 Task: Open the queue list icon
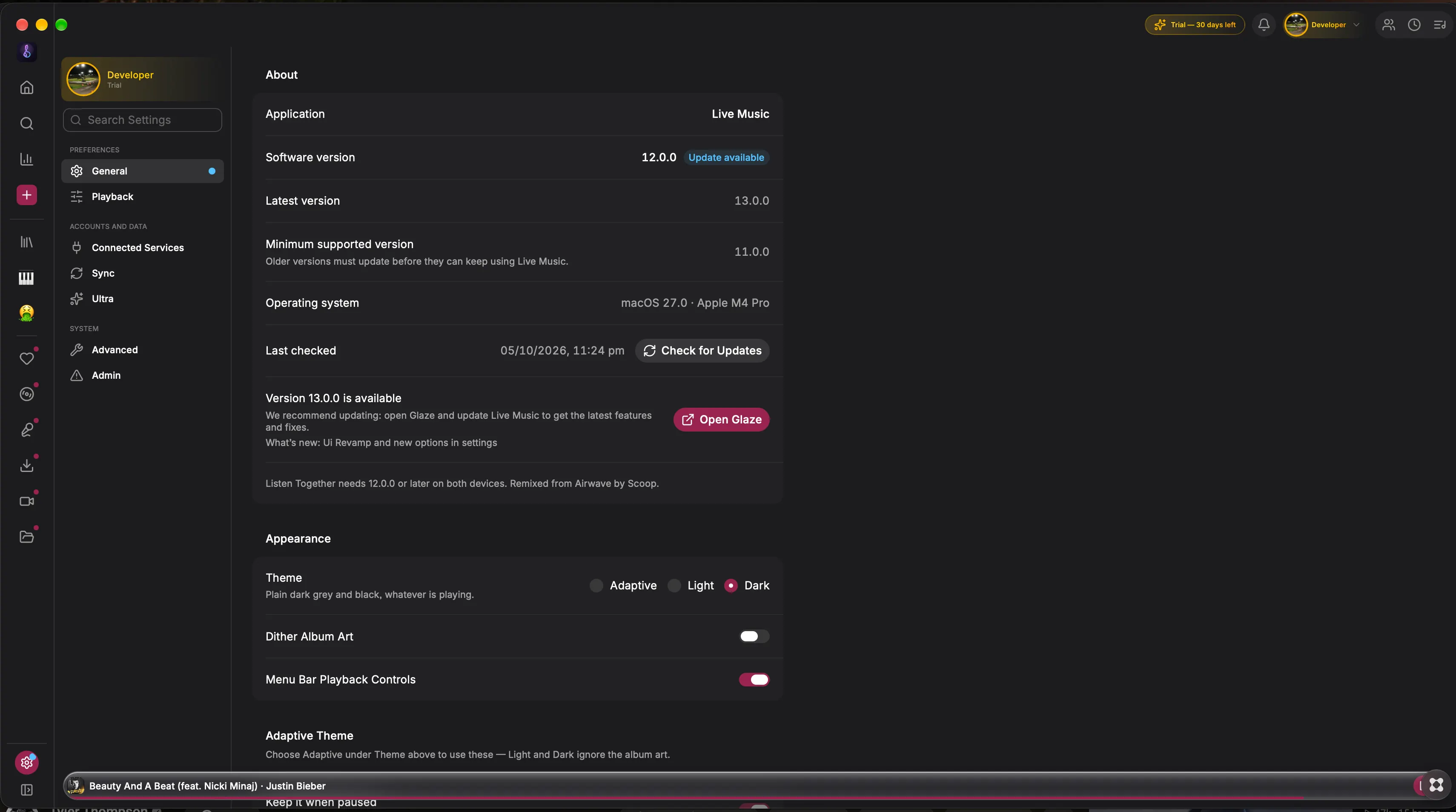(x=1439, y=24)
